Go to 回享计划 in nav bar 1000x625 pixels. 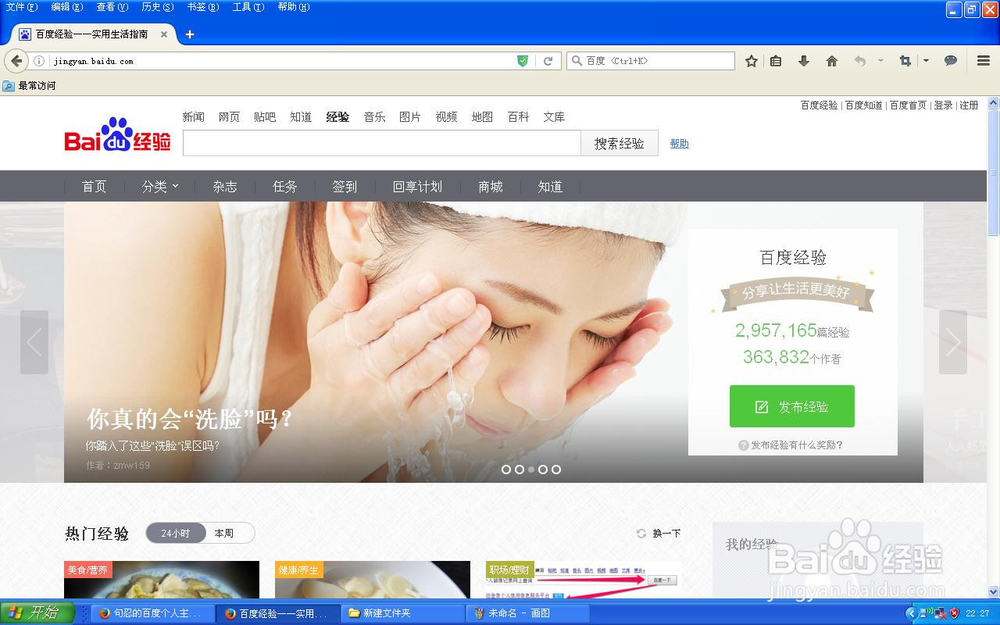tap(417, 186)
